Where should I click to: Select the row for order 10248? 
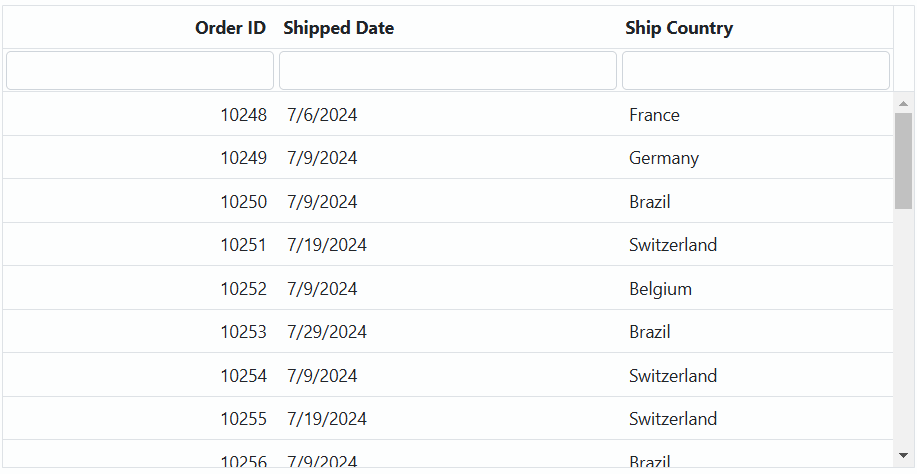[x=448, y=115]
